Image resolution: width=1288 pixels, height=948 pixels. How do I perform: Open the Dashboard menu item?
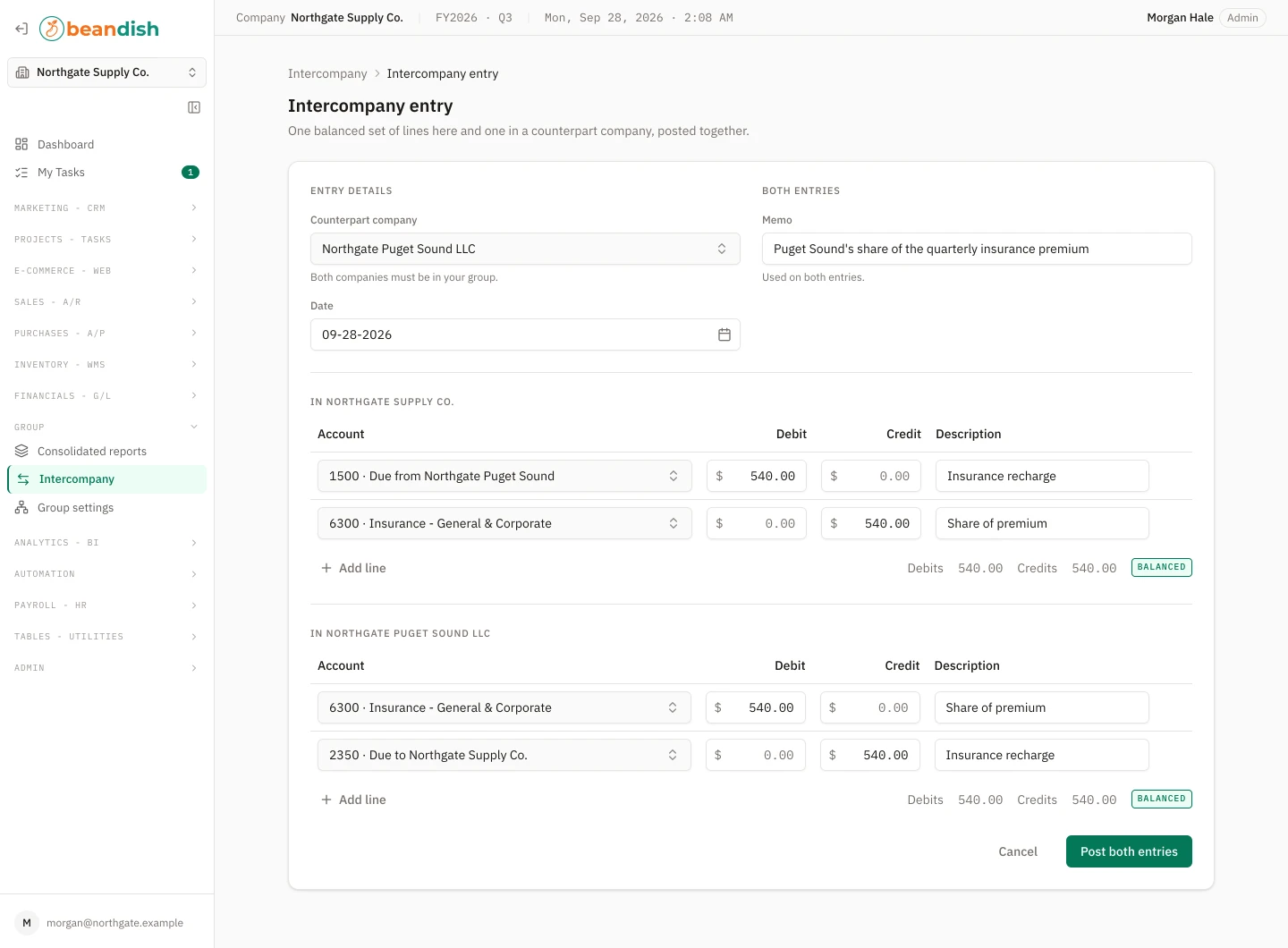click(x=106, y=144)
